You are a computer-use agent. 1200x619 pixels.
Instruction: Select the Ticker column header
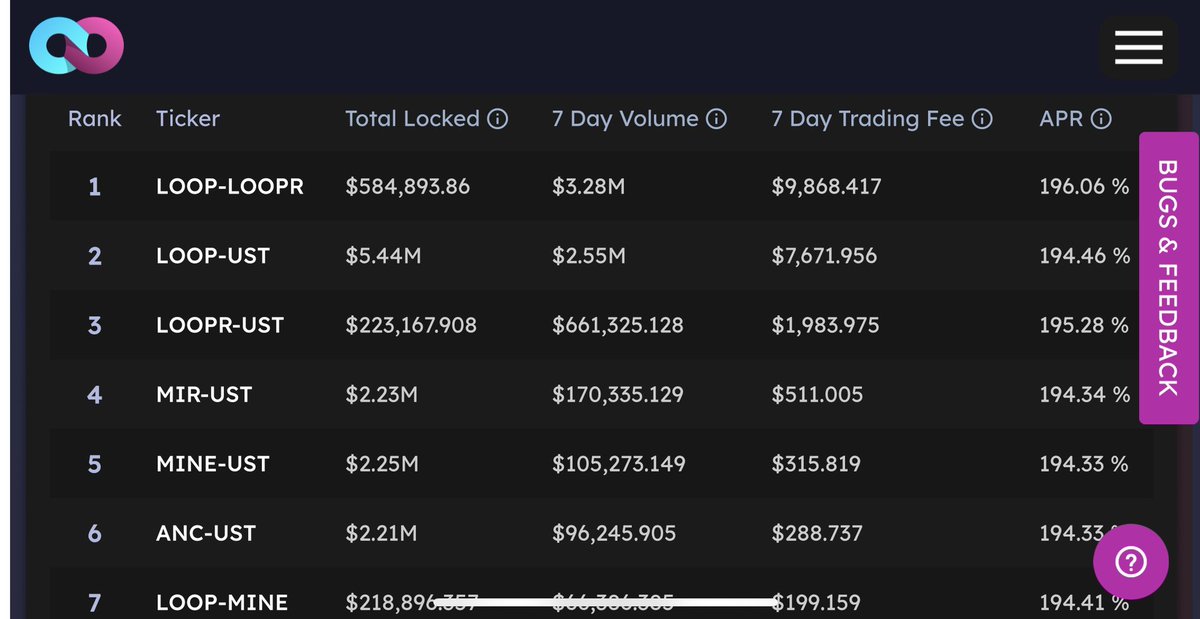pyautogui.click(x=188, y=119)
